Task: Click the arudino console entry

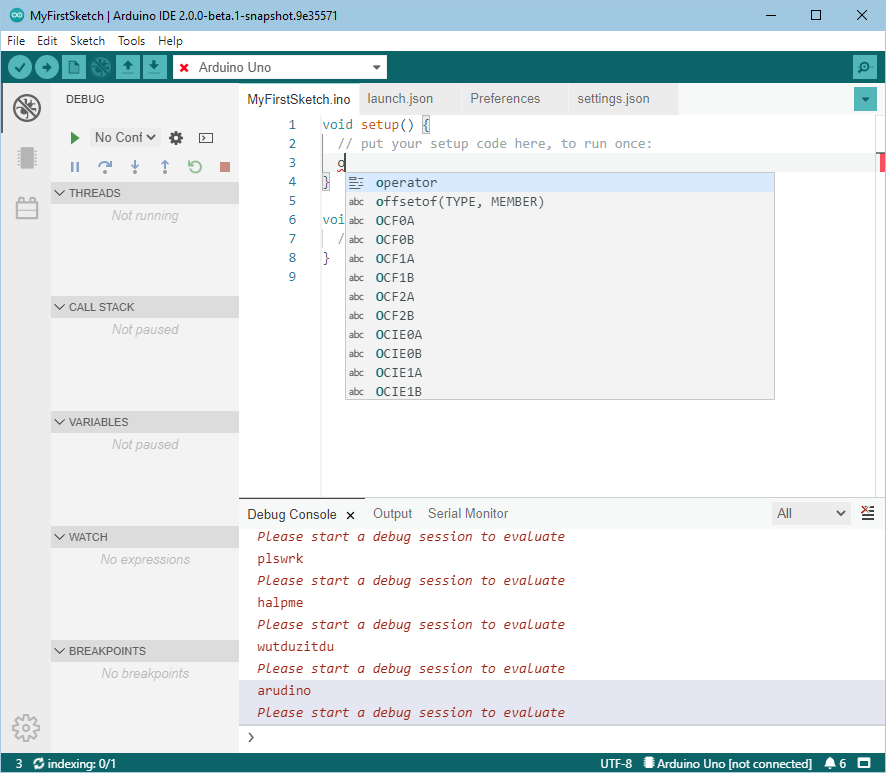Action: [284, 691]
